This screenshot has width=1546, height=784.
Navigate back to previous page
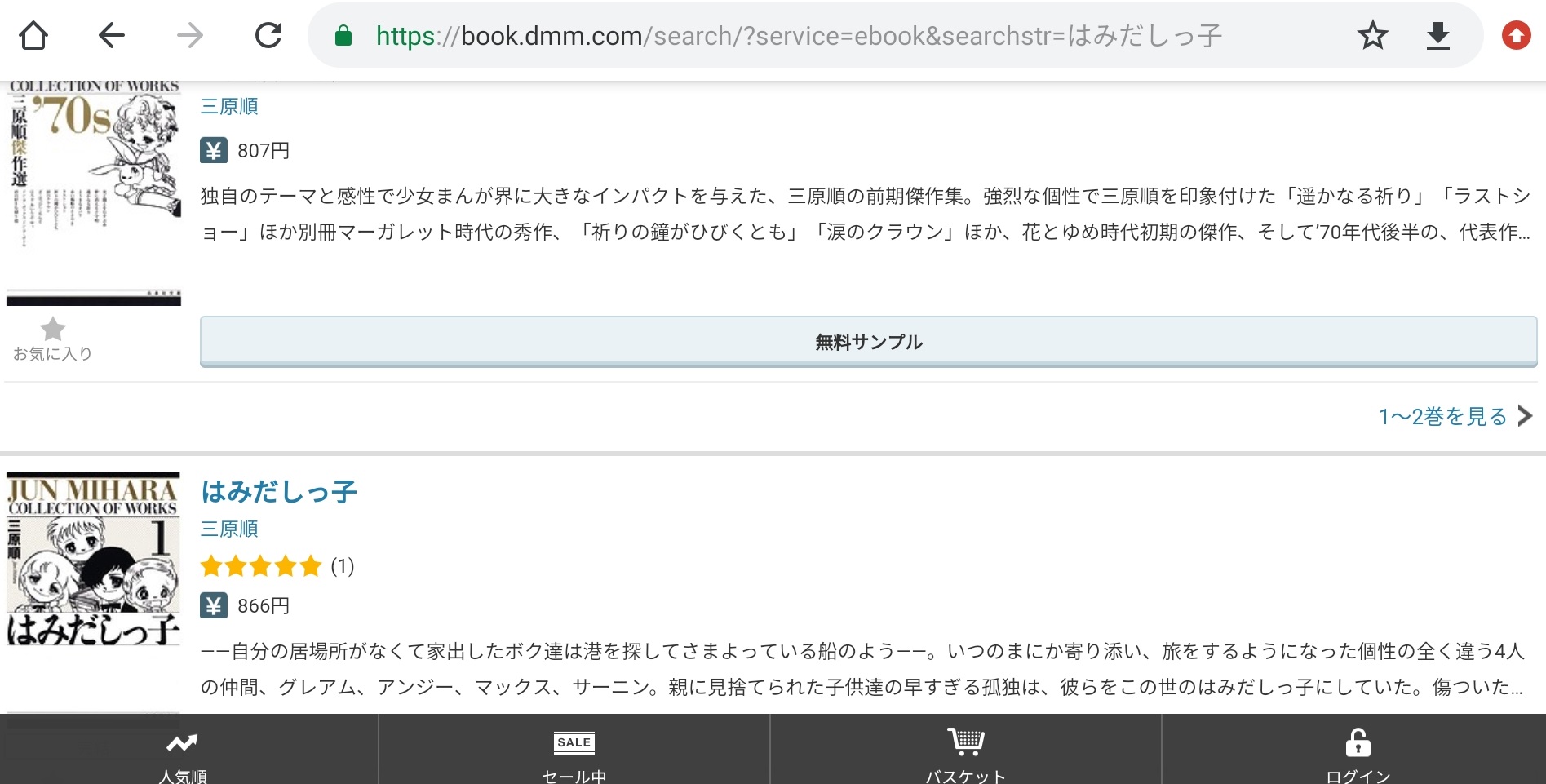[x=111, y=36]
